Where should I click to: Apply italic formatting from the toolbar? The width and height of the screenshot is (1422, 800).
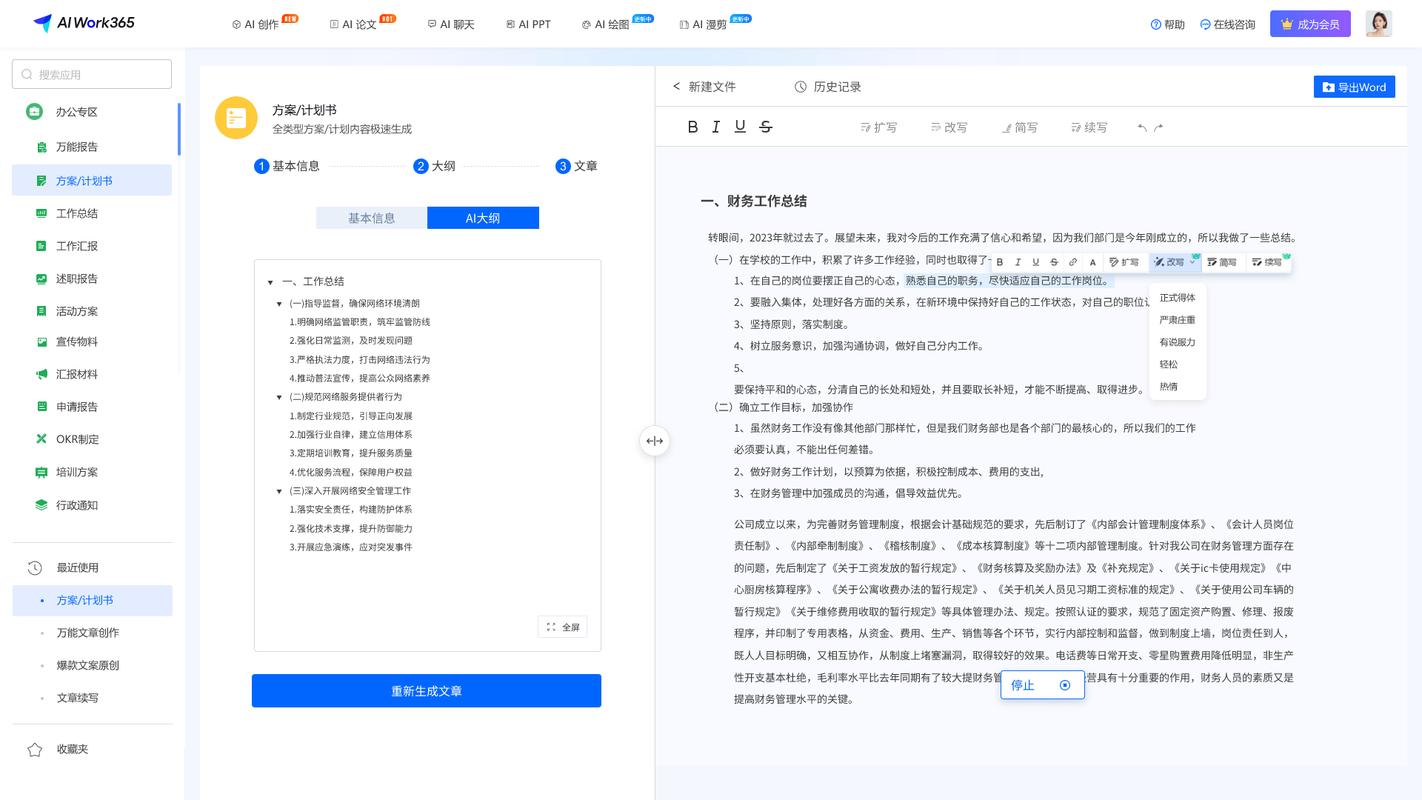coord(717,126)
